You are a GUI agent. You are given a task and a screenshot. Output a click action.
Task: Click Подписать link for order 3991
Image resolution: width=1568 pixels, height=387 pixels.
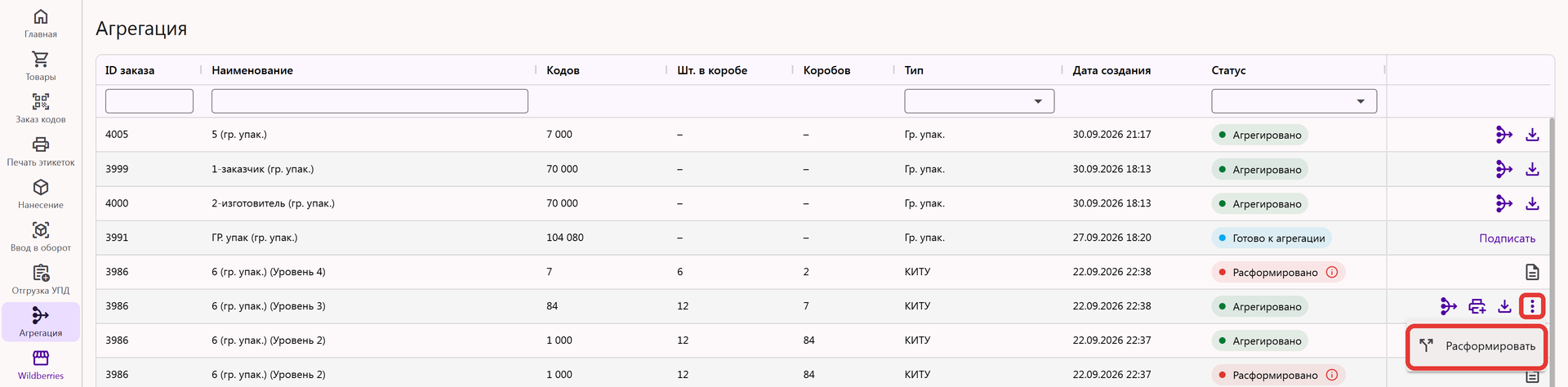pyautogui.click(x=1507, y=238)
